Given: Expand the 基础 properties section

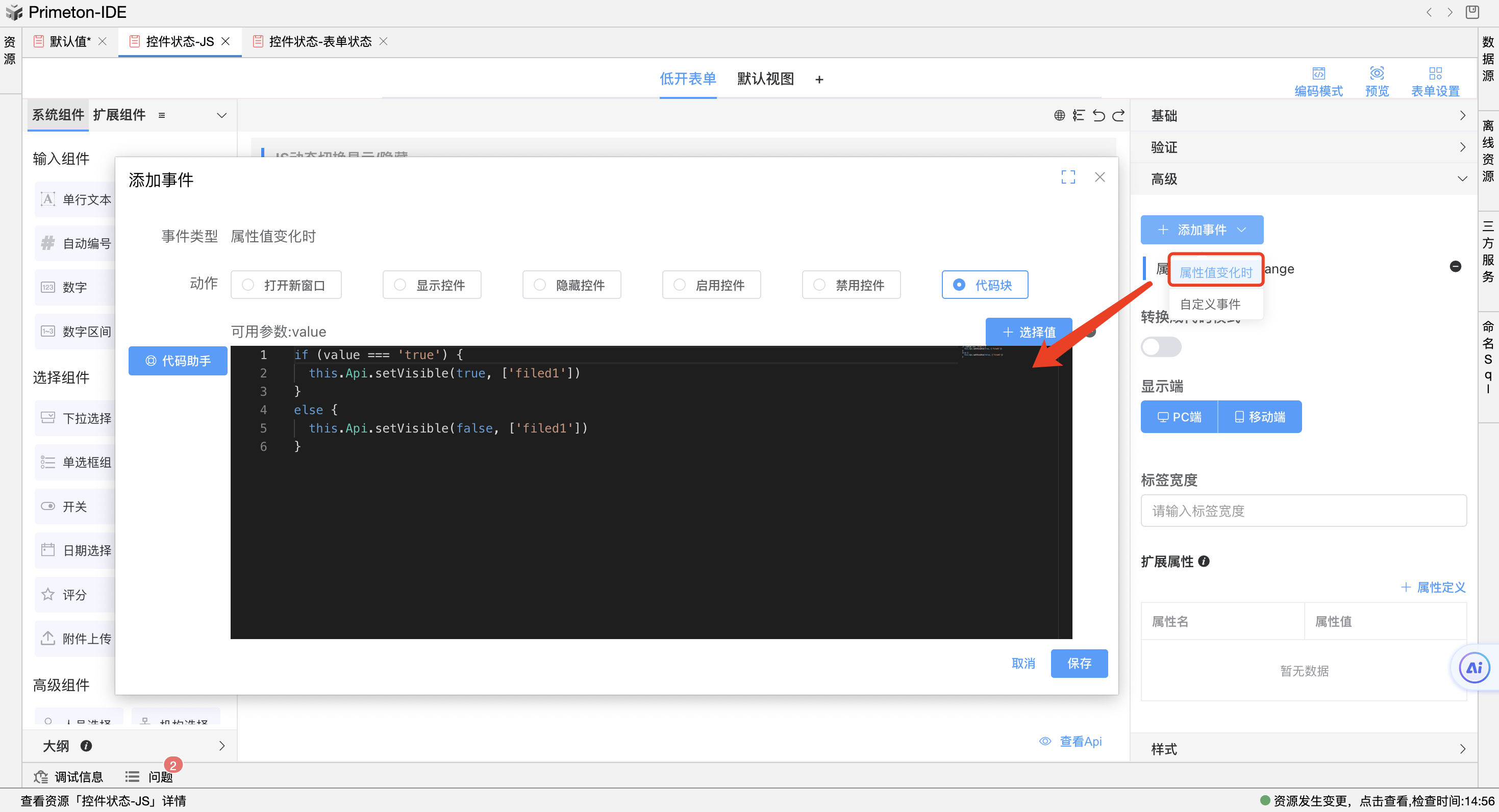Looking at the screenshot, I should point(1304,115).
